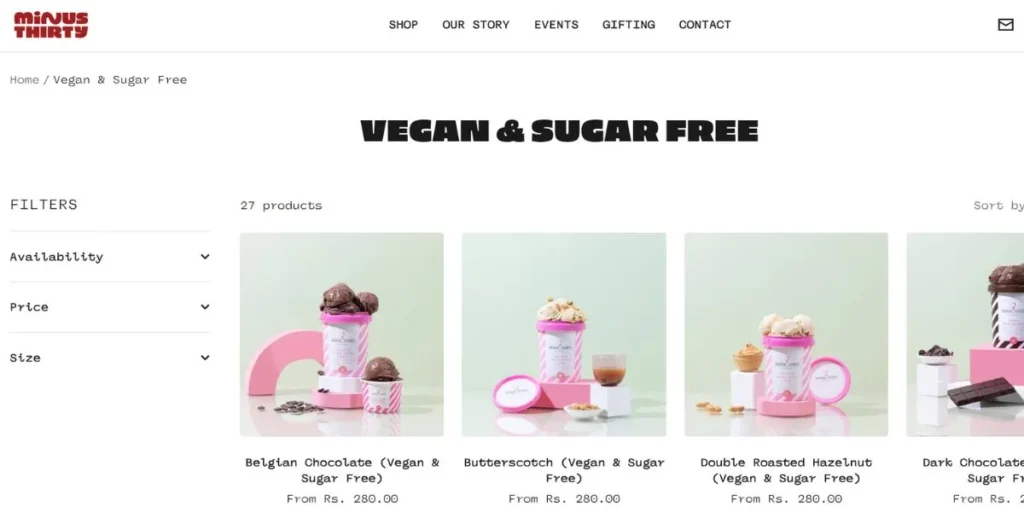1024x512 pixels.
Task: Click Double Roasted Hazelnut product title
Action: [786, 470]
